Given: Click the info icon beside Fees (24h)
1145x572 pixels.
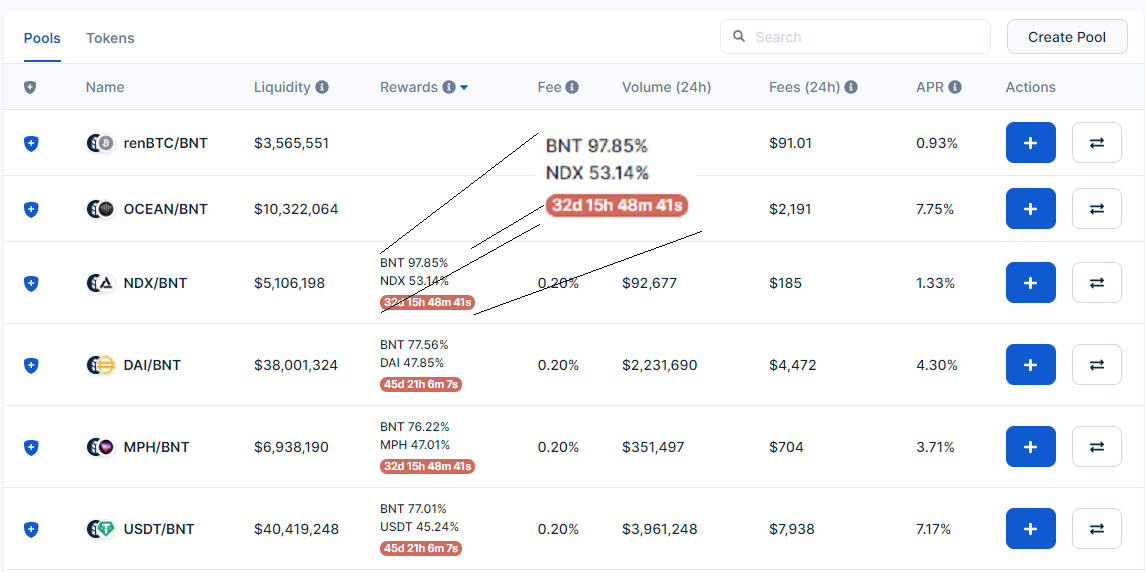Looking at the screenshot, I should pos(851,88).
